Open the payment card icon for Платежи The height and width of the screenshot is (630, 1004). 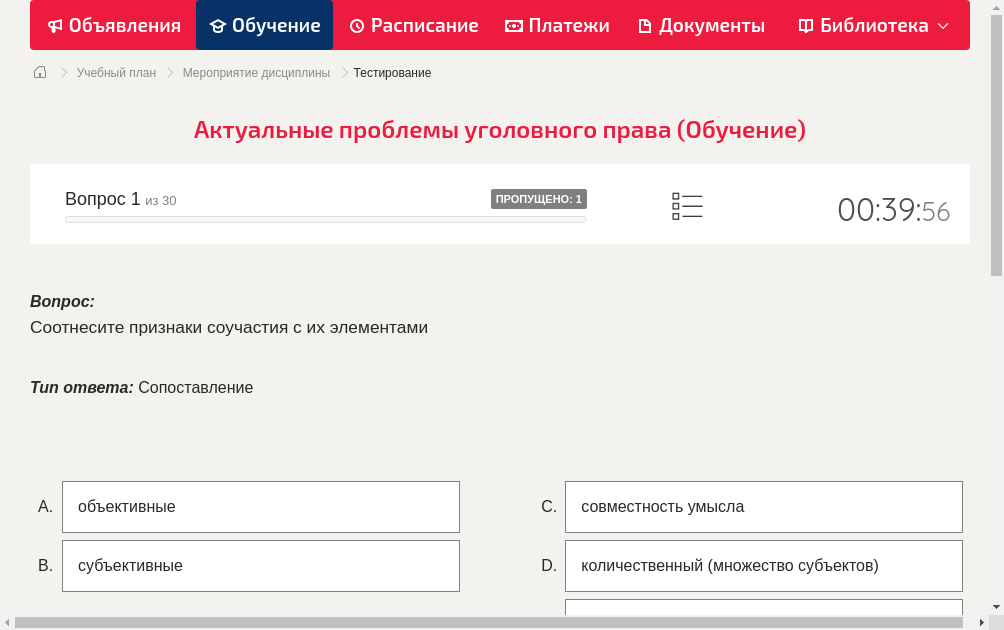(512, 25)
